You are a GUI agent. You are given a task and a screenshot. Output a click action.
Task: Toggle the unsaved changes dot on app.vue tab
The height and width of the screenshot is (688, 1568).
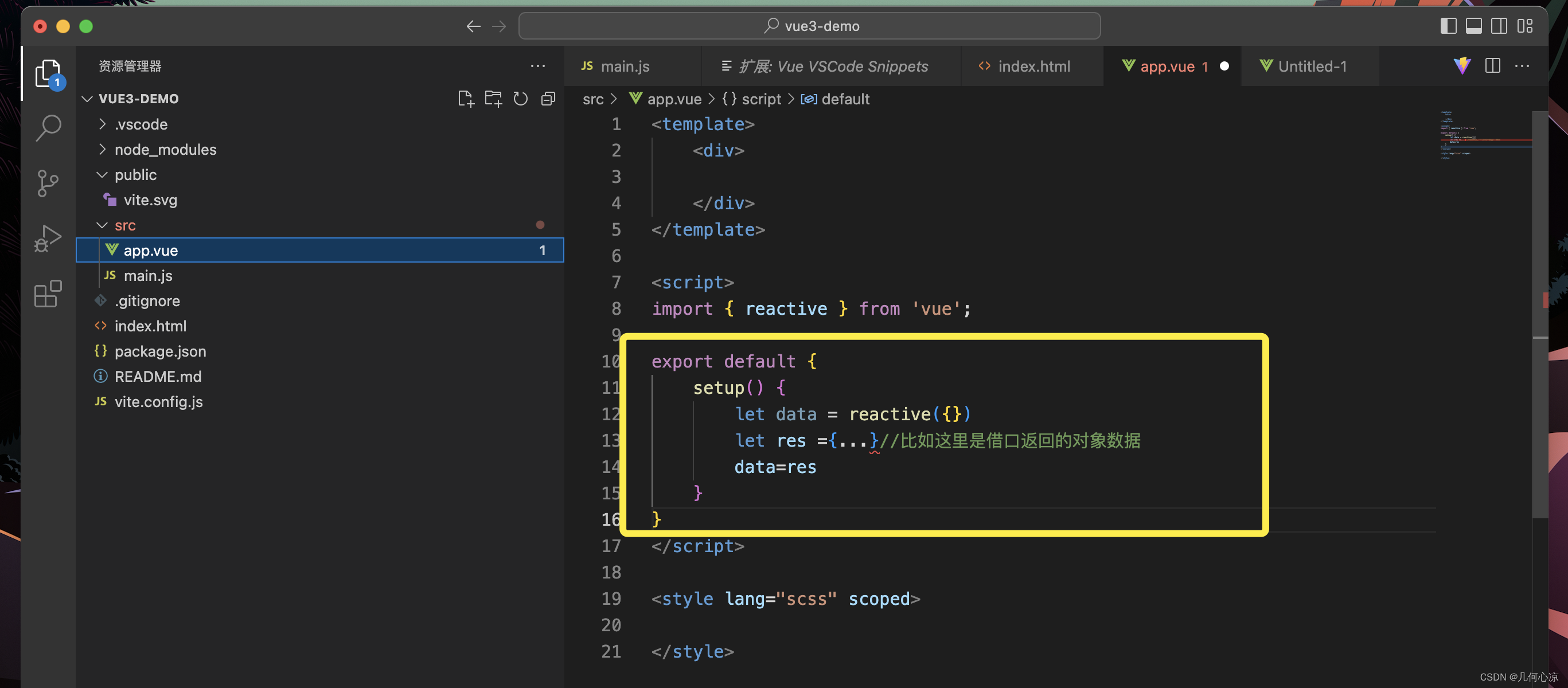pyautogui.click(x=1225, y=65)
